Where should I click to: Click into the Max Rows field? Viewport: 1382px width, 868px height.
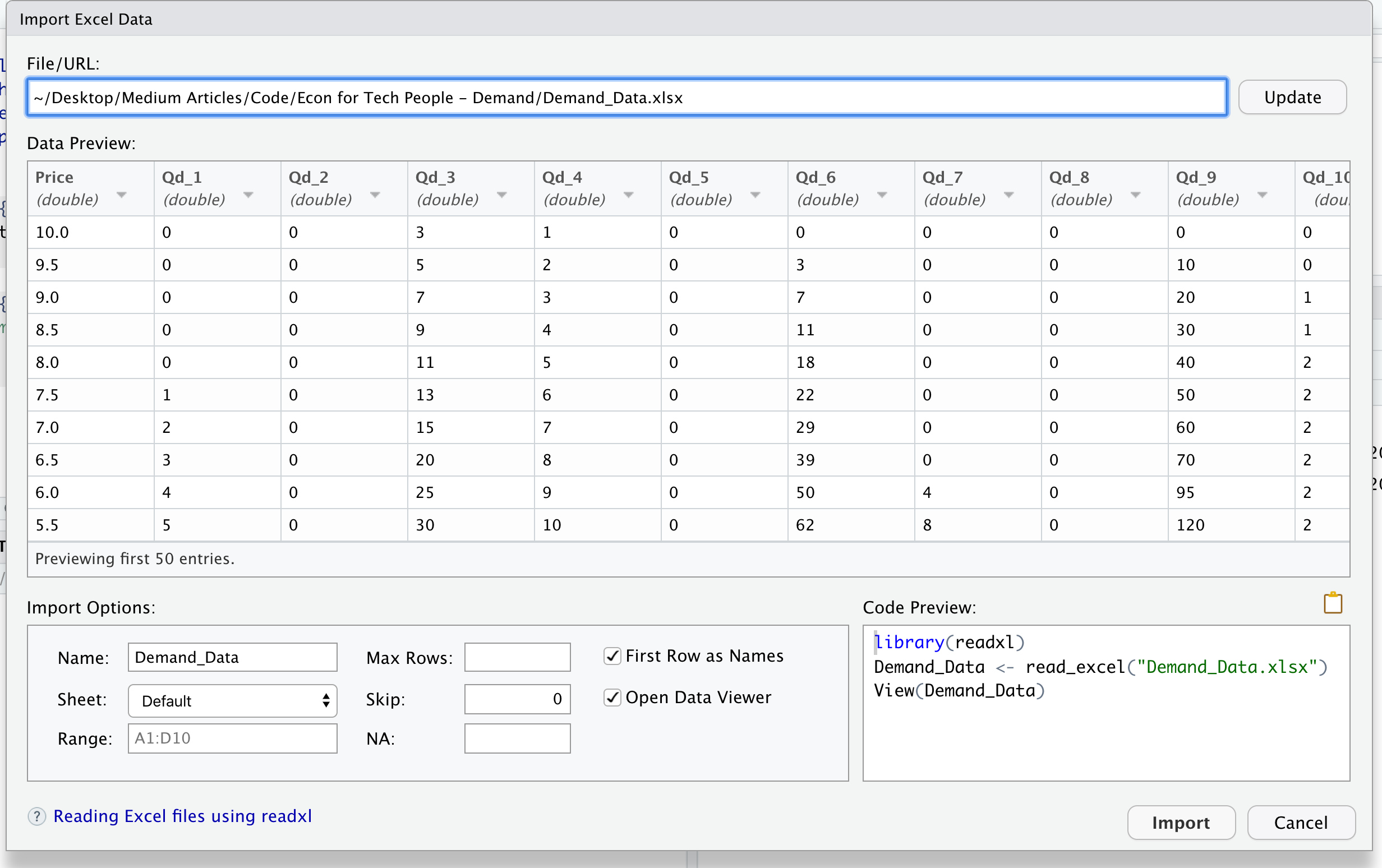[517, 658]
